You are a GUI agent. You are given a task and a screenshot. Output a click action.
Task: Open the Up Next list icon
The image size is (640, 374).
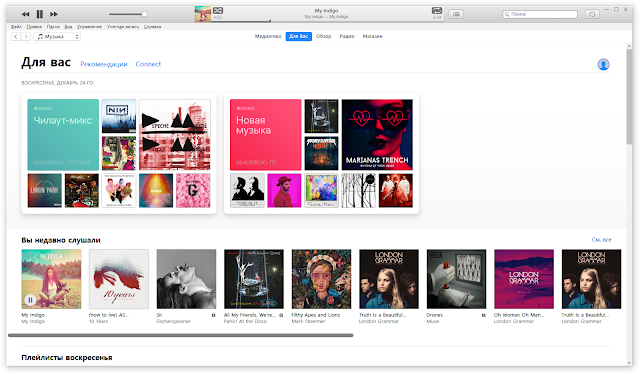click(456, 14)
